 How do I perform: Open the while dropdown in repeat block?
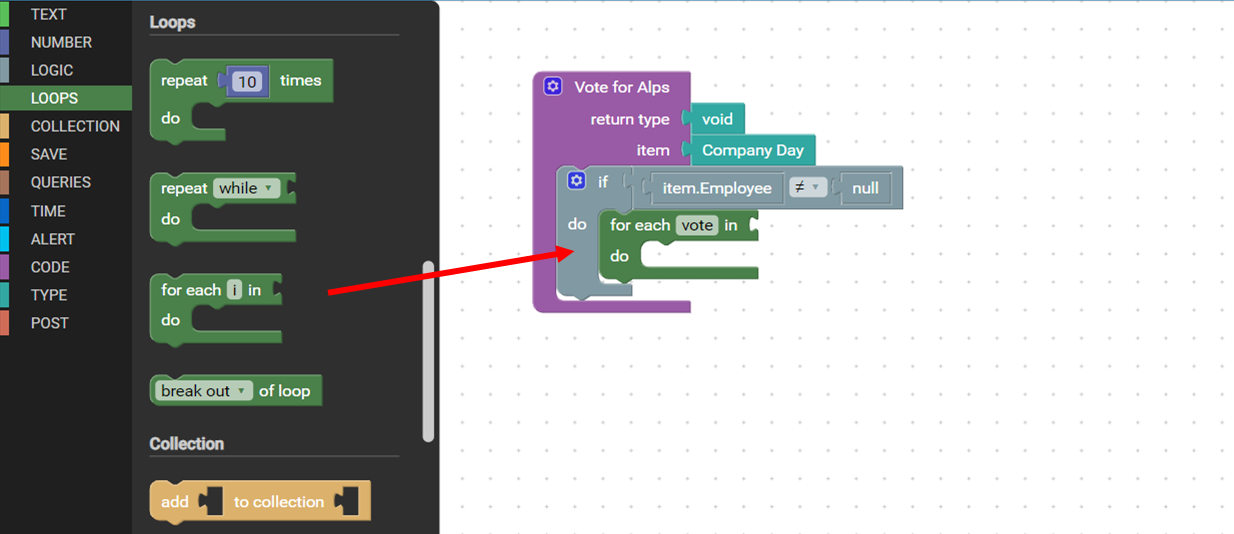tap(247, 188)
